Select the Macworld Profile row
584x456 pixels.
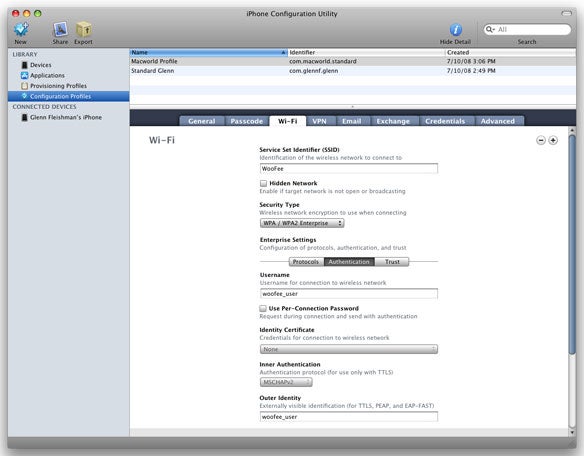pyautogui.click(x=352, y=61)
